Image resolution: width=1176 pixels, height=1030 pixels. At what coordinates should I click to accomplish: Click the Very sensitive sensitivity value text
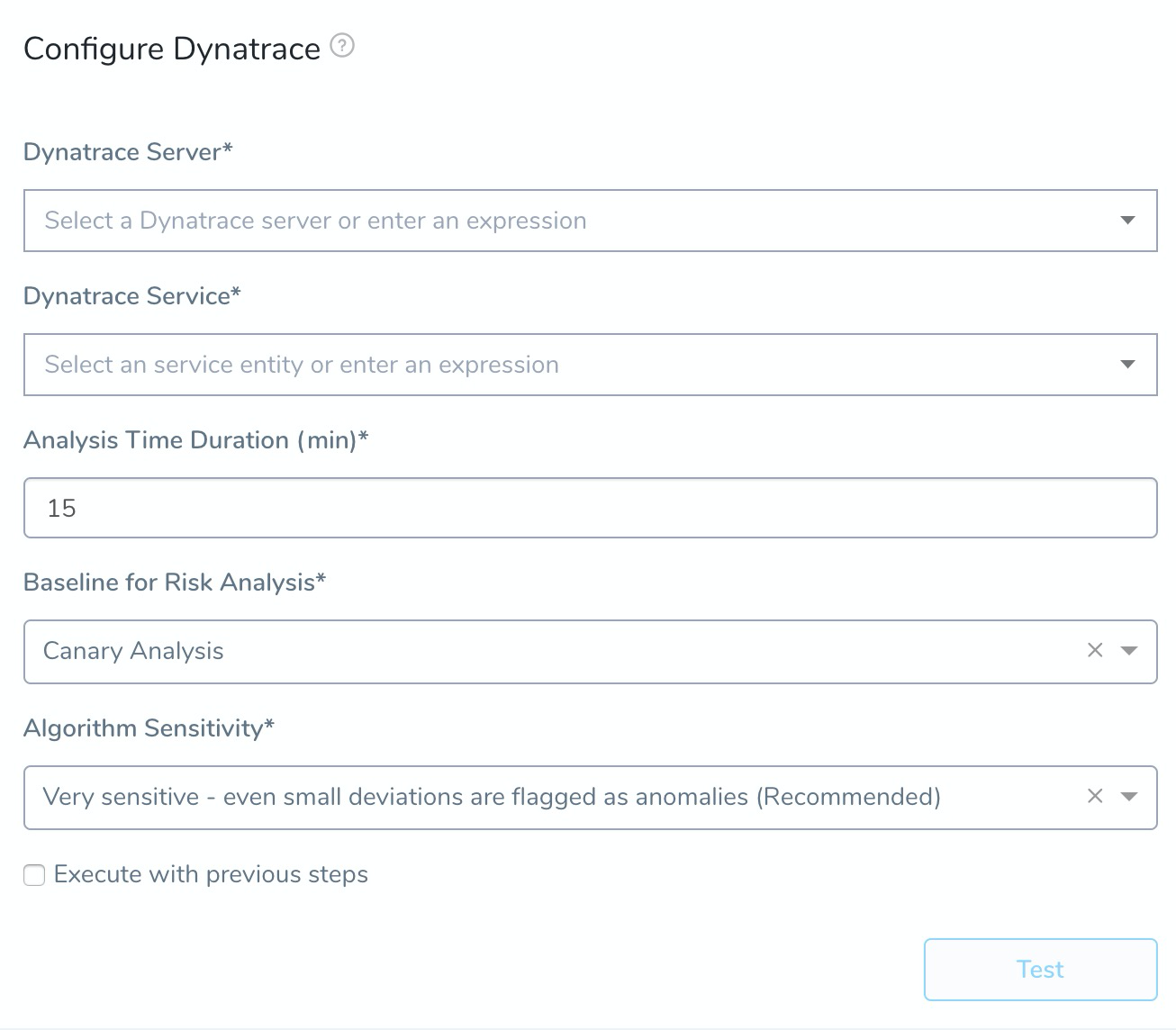point(492,797)
